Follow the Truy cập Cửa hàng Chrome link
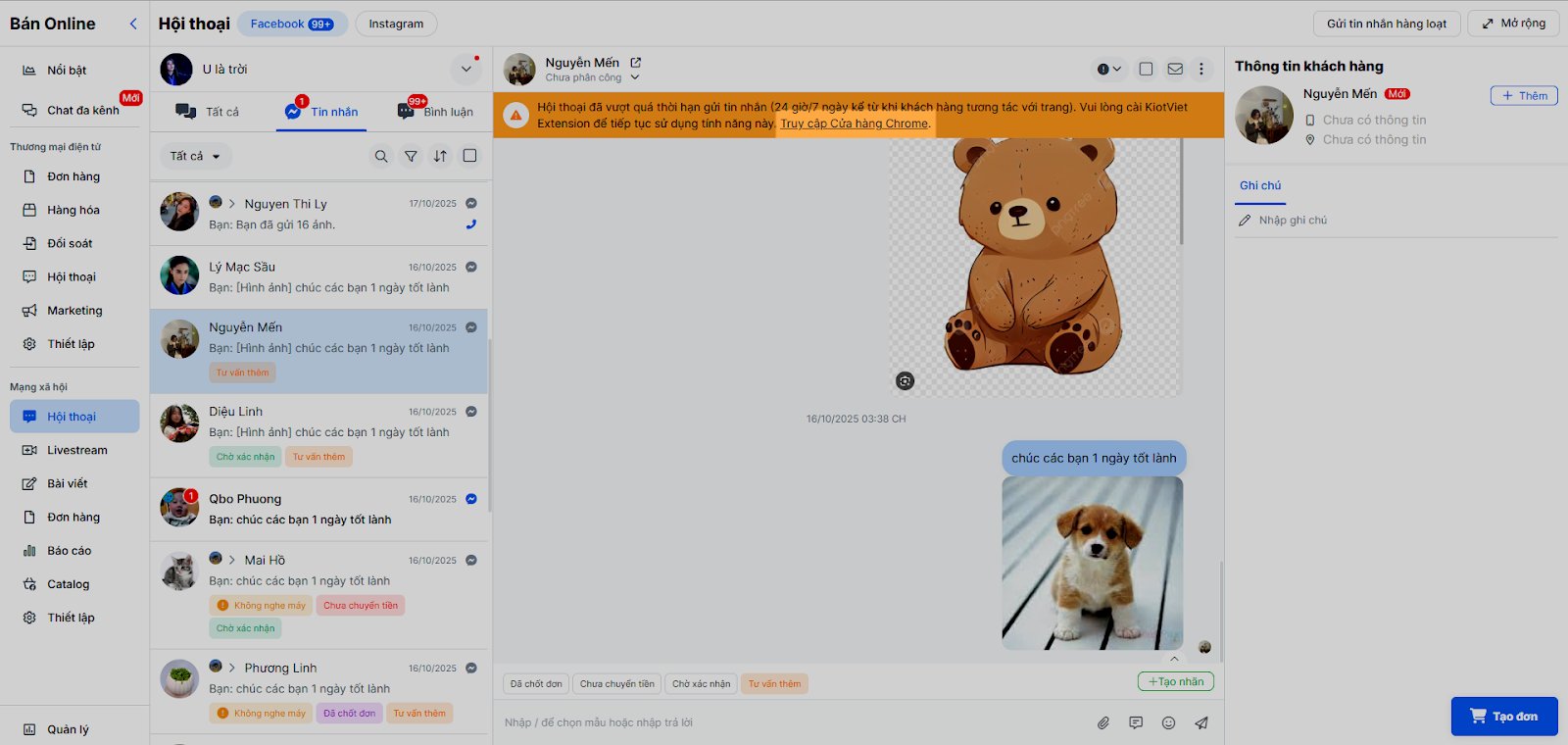This screenshot has height=745, width=1568. point(854,124)
